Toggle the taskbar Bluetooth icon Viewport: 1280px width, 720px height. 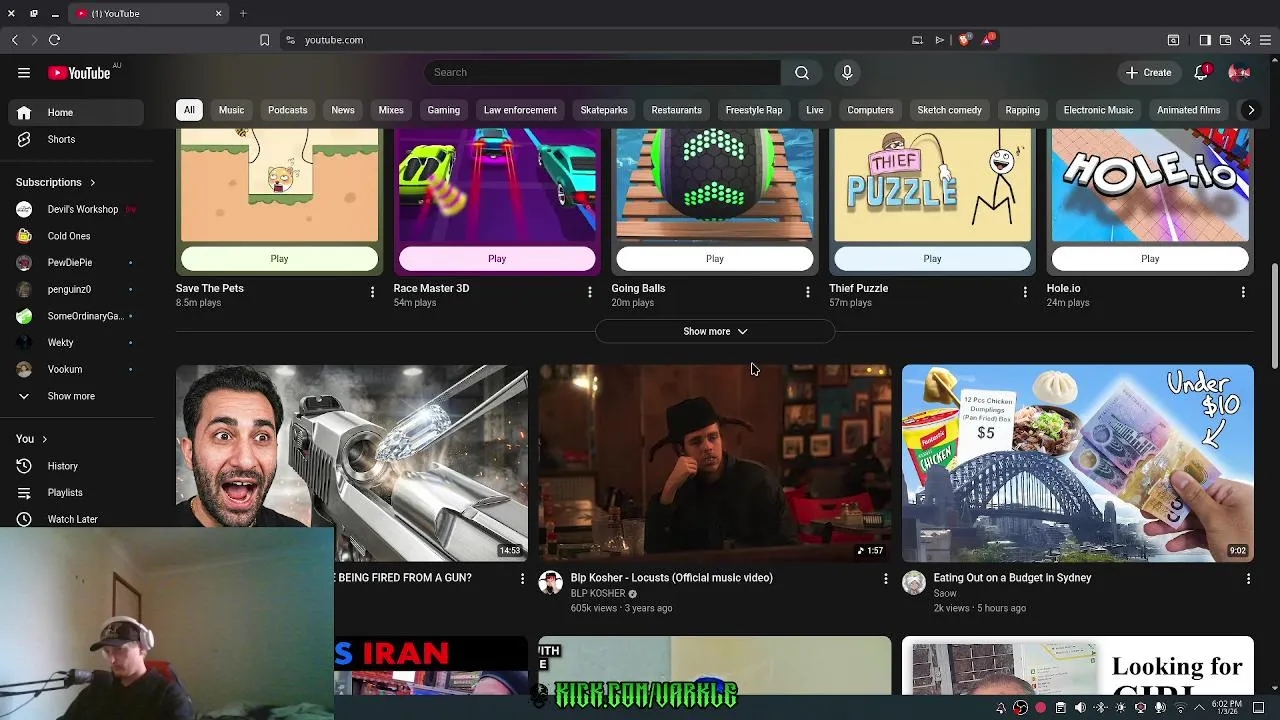click(x=1100, y=708)
